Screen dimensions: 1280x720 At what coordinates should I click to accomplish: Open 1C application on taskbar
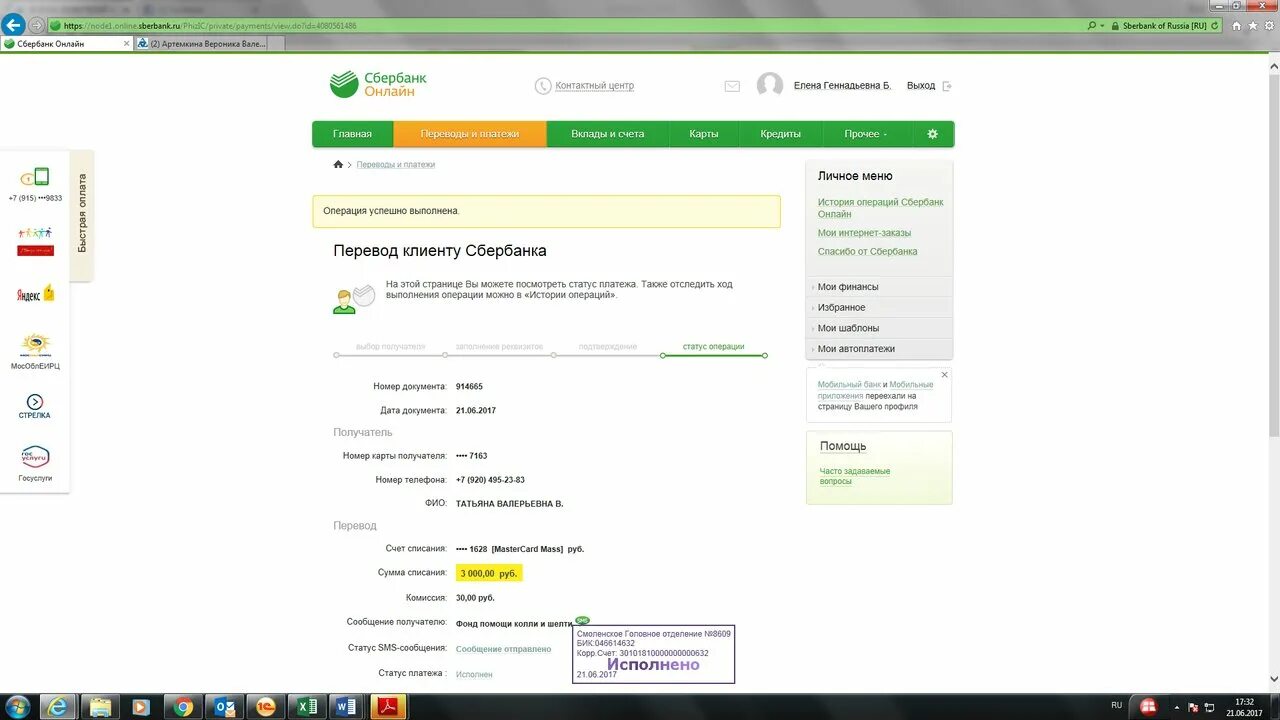pos(265,707)
